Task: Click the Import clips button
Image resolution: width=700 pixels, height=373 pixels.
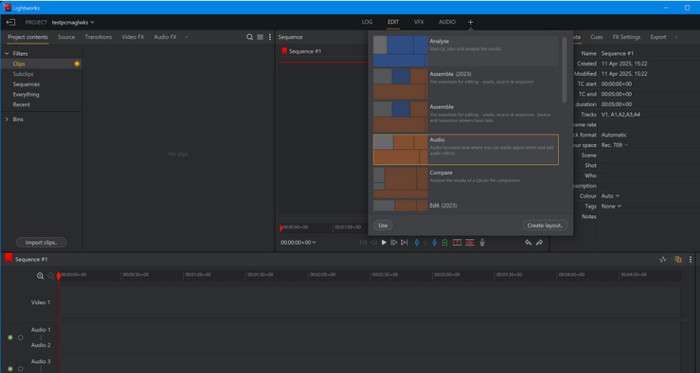Action: 41,242
